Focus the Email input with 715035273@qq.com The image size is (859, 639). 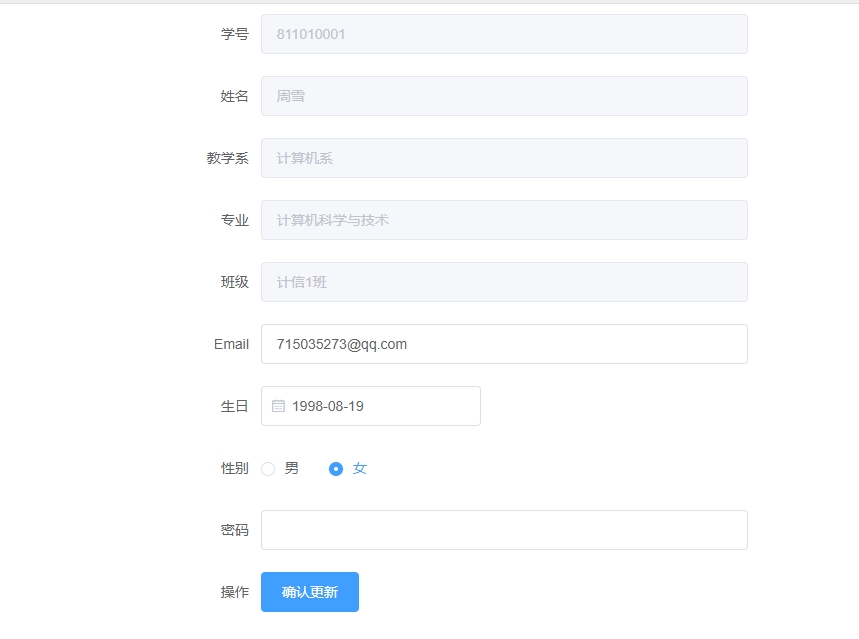coord(504,344)
